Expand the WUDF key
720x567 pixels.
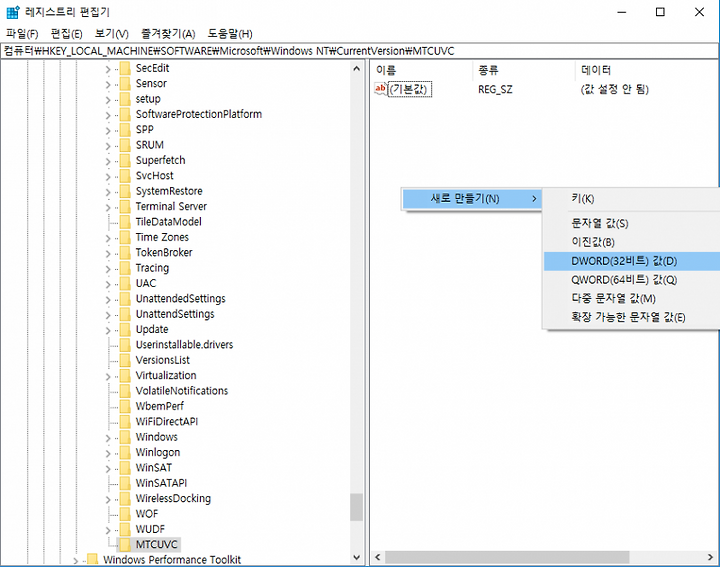108,530
